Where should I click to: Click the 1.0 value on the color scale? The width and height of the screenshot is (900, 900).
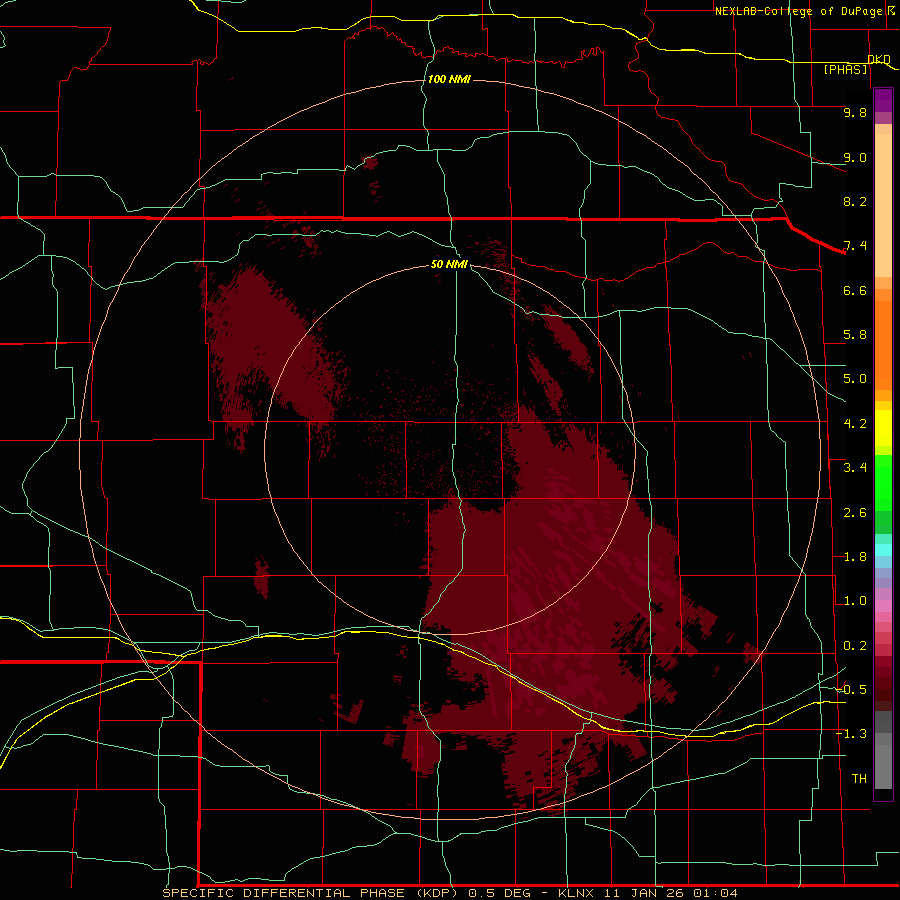(855, 601)
